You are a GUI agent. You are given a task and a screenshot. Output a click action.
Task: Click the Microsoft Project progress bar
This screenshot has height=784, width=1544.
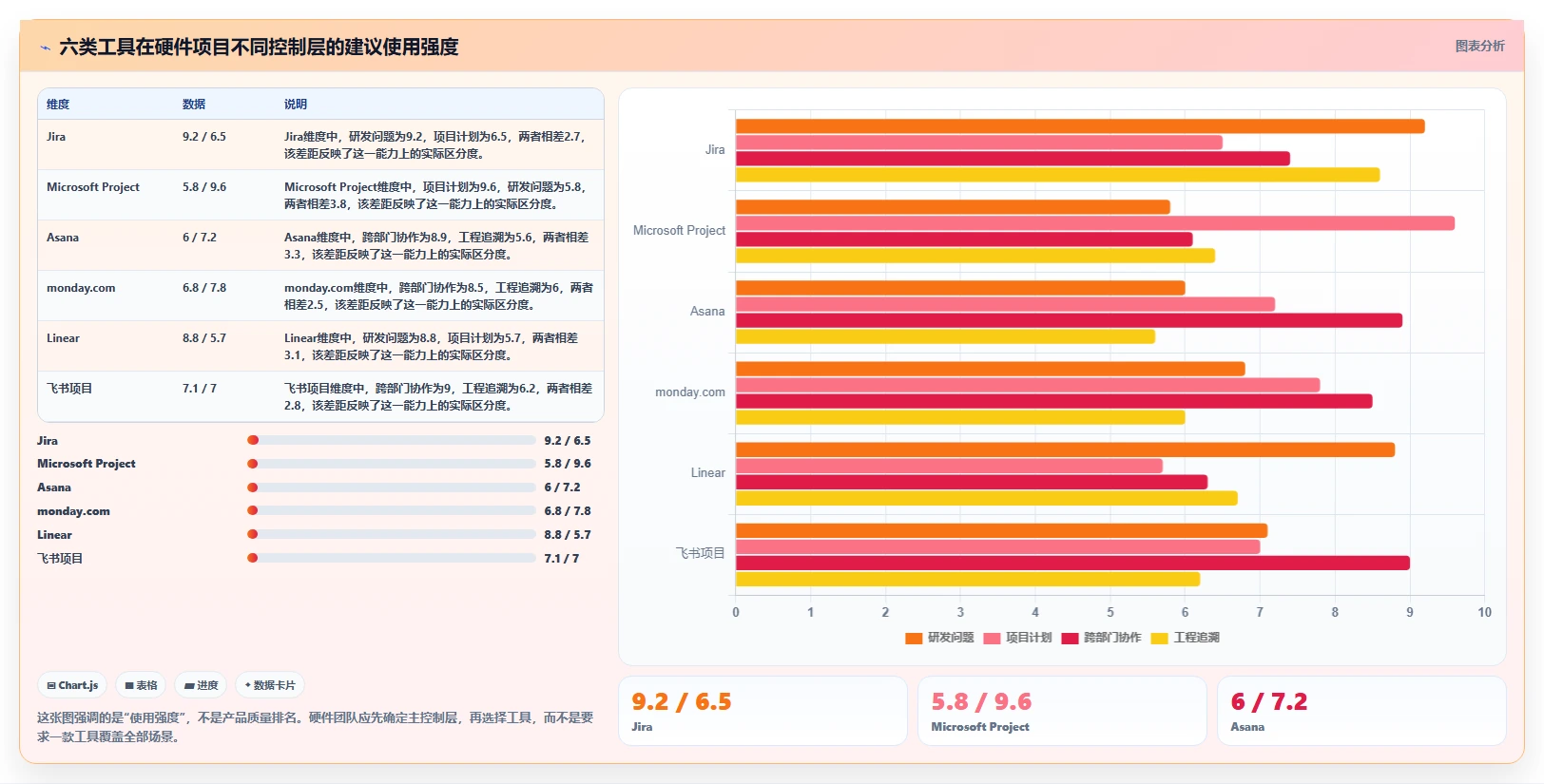point(392,464)
